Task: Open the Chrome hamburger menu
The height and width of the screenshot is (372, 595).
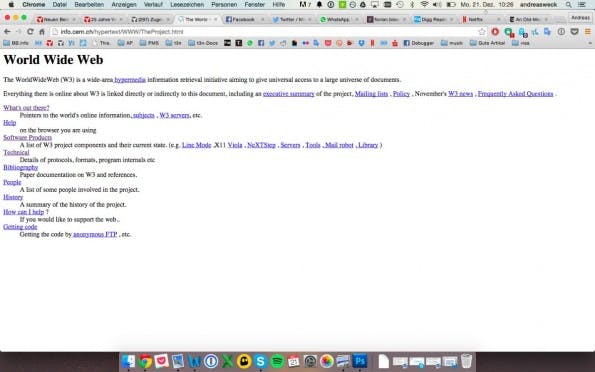Action: [x=587, y=32]
